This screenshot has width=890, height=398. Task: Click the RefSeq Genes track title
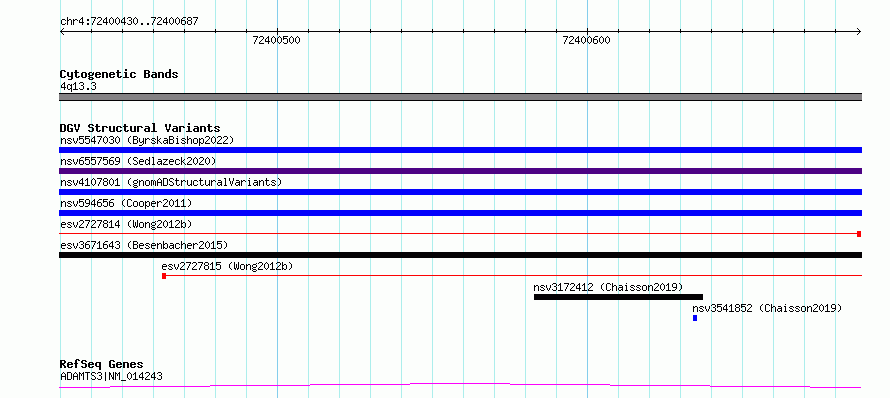point(101,364)
